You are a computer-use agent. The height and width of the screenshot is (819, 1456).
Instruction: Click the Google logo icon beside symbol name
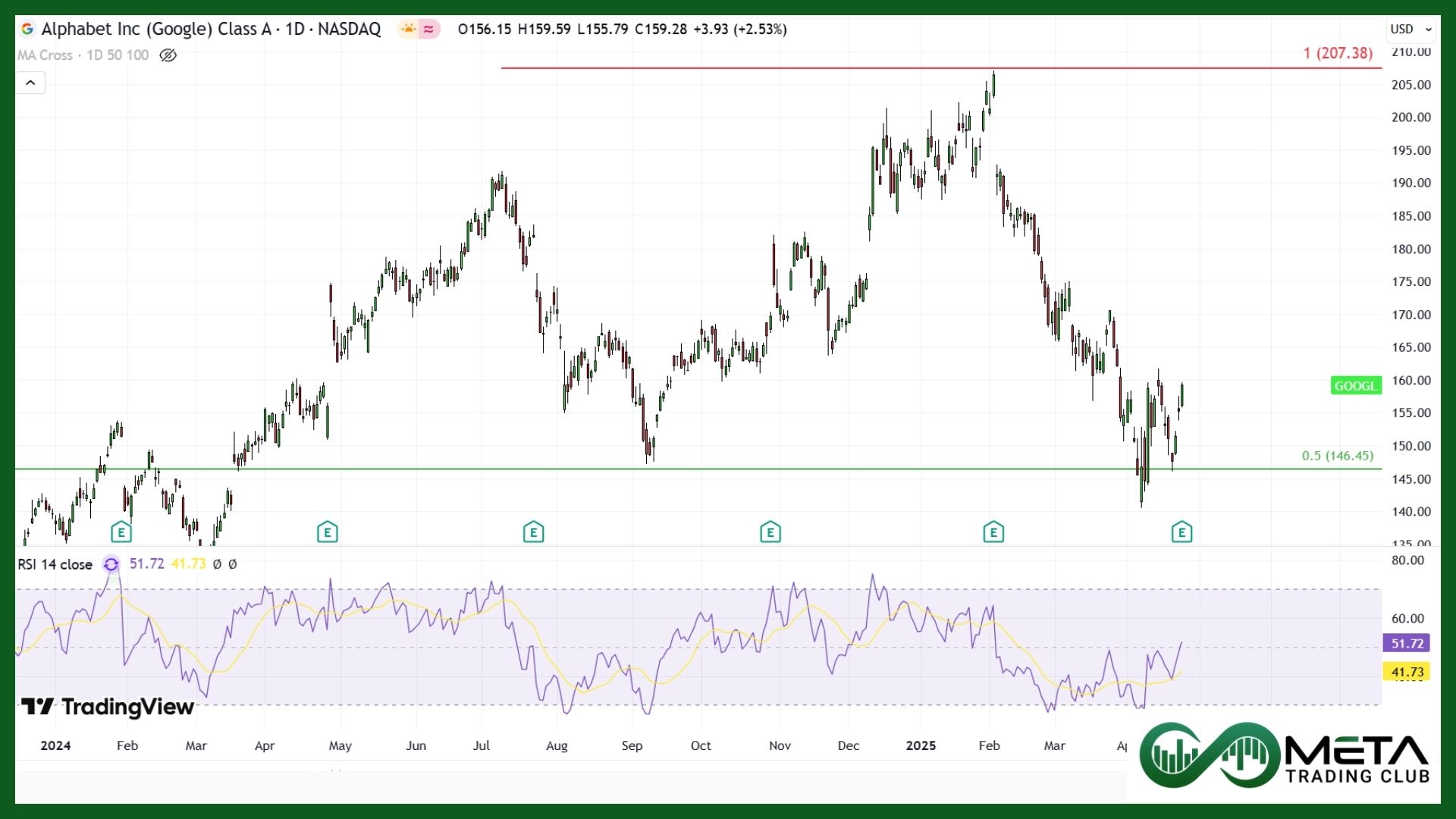tap(27, 29)
